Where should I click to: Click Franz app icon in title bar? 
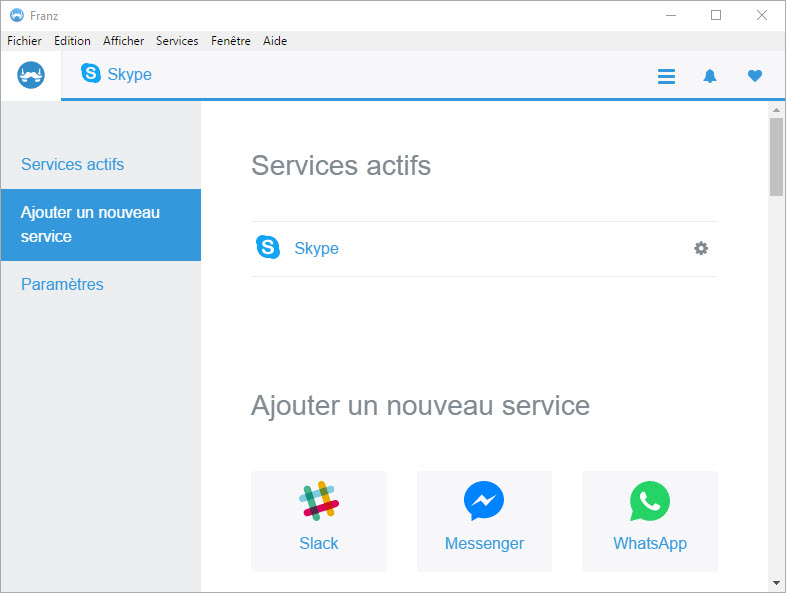(17, 15)
